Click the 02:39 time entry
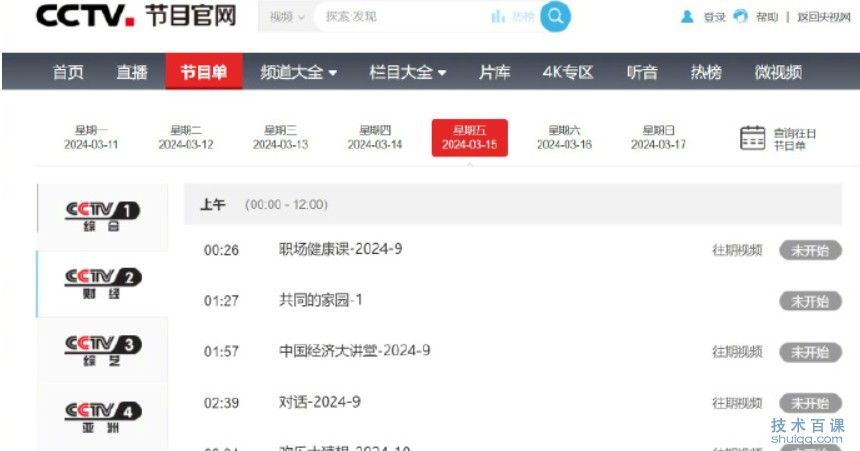The image size is (860, 451). (x=221, y=403)
